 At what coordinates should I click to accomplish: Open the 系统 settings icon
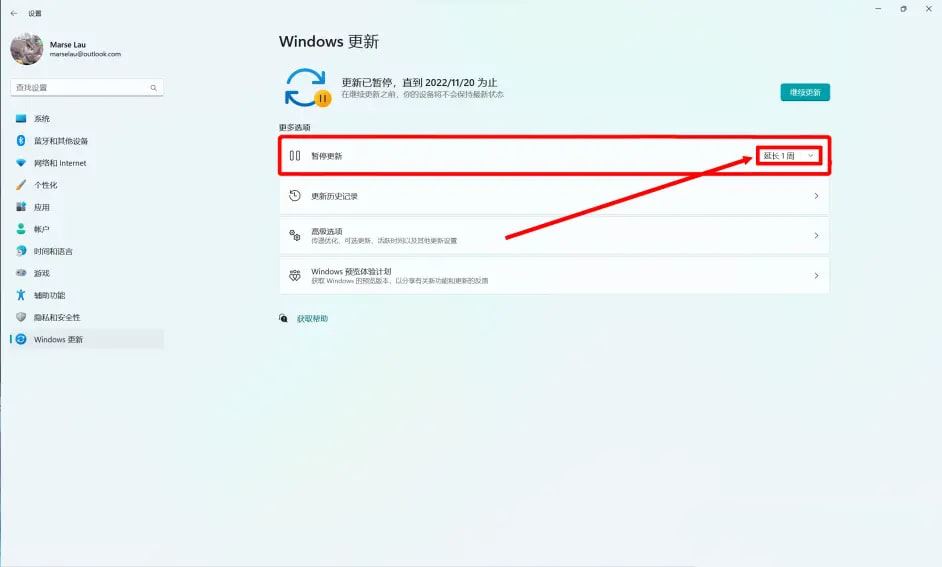tap(21, 118)
